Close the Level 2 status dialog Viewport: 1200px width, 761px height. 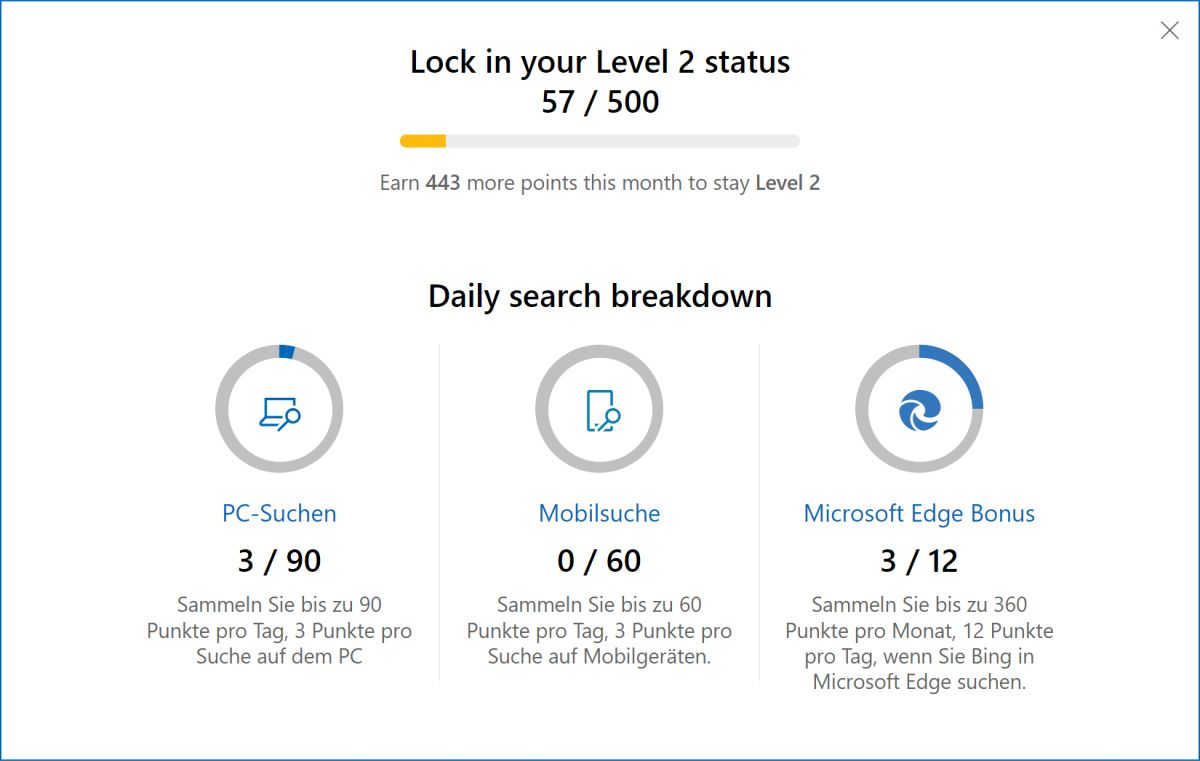[1169, 30]
